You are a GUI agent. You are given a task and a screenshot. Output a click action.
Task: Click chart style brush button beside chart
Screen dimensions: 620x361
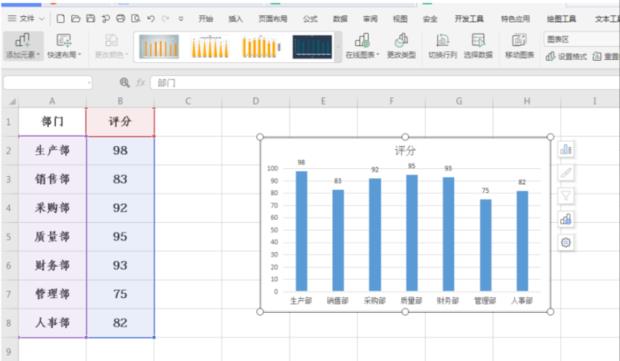coord(566,172)
